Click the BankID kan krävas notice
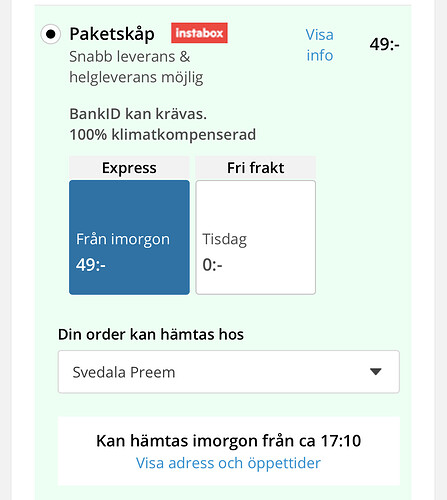 click(x=138, y=114)
